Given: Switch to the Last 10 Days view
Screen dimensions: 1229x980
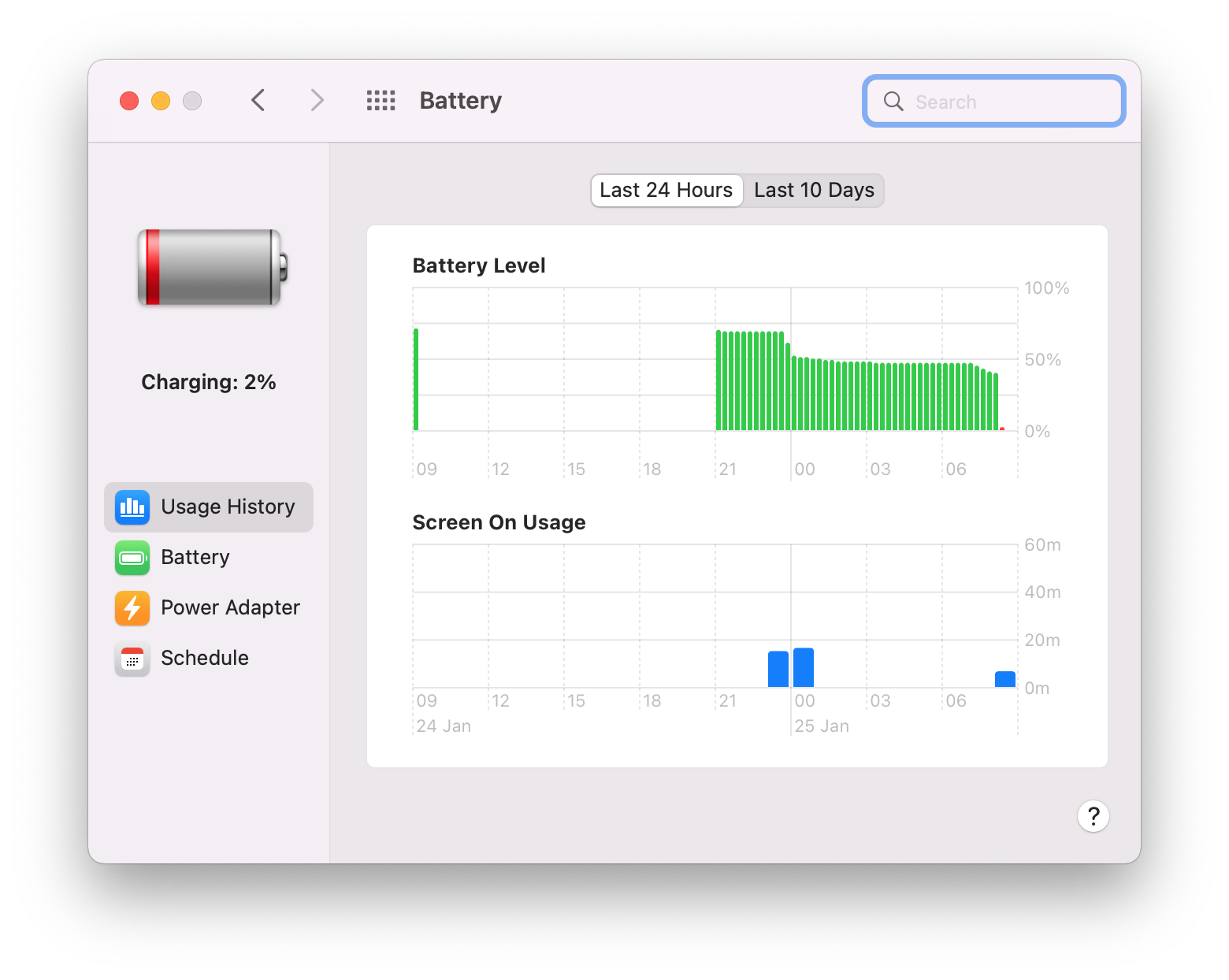Looking at the screenshot, I should 813,190.
